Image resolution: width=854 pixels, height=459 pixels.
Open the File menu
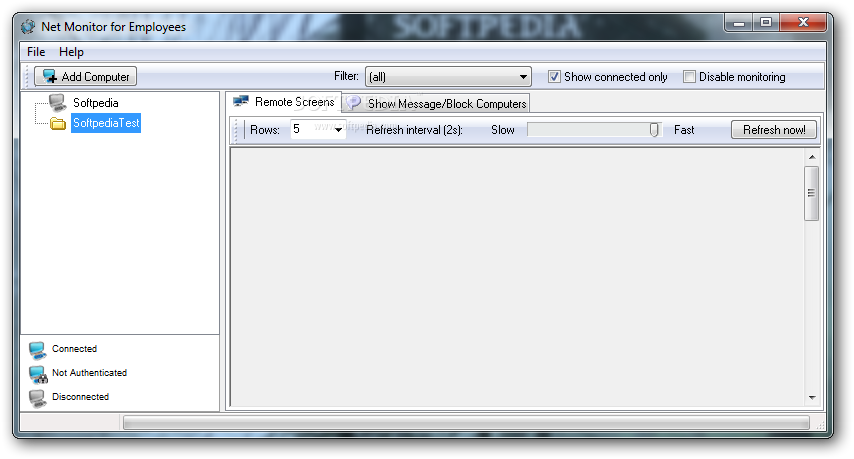click(36, 52)
